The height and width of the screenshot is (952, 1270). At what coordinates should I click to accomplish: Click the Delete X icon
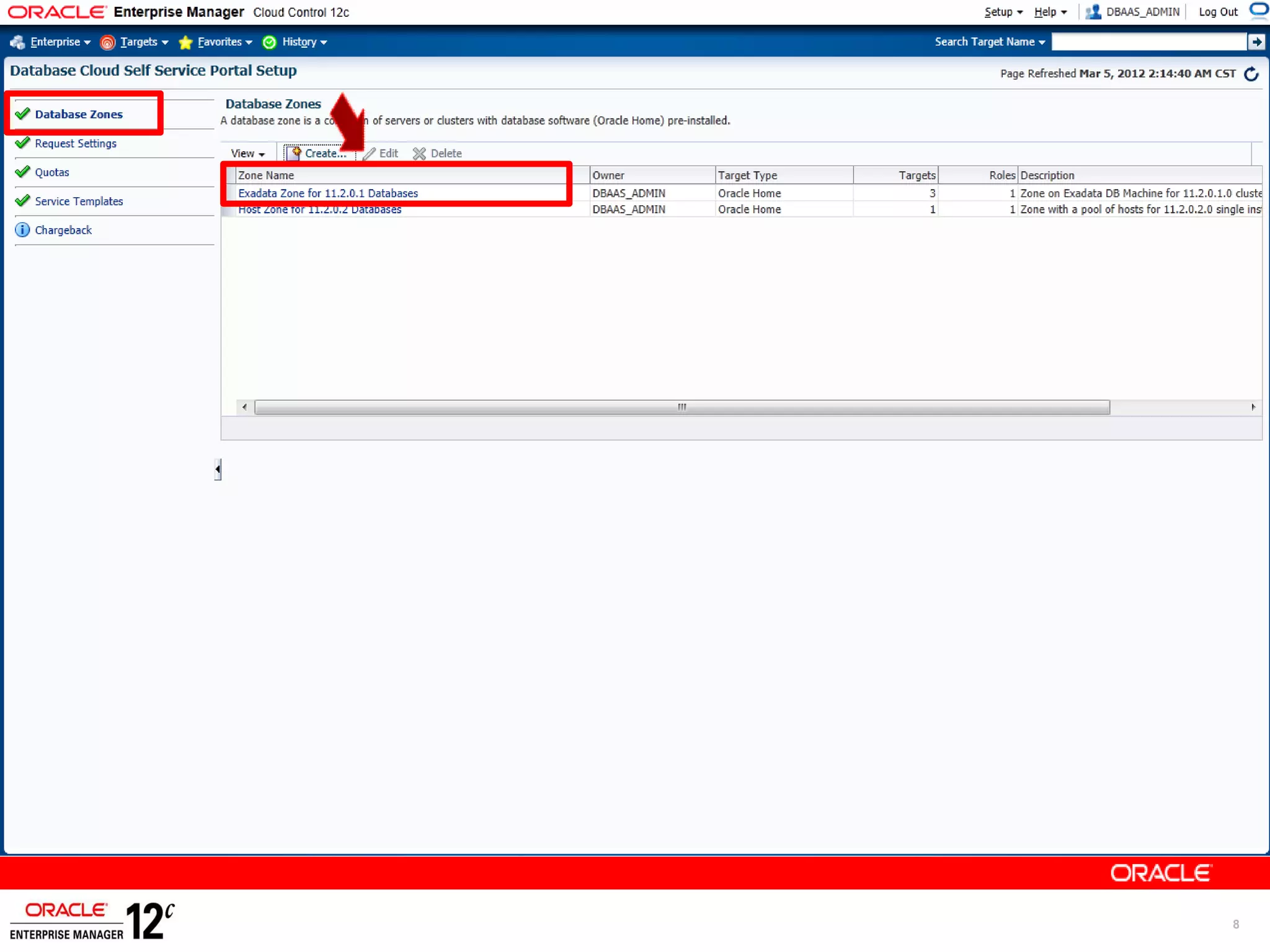(x=419, y=154)
